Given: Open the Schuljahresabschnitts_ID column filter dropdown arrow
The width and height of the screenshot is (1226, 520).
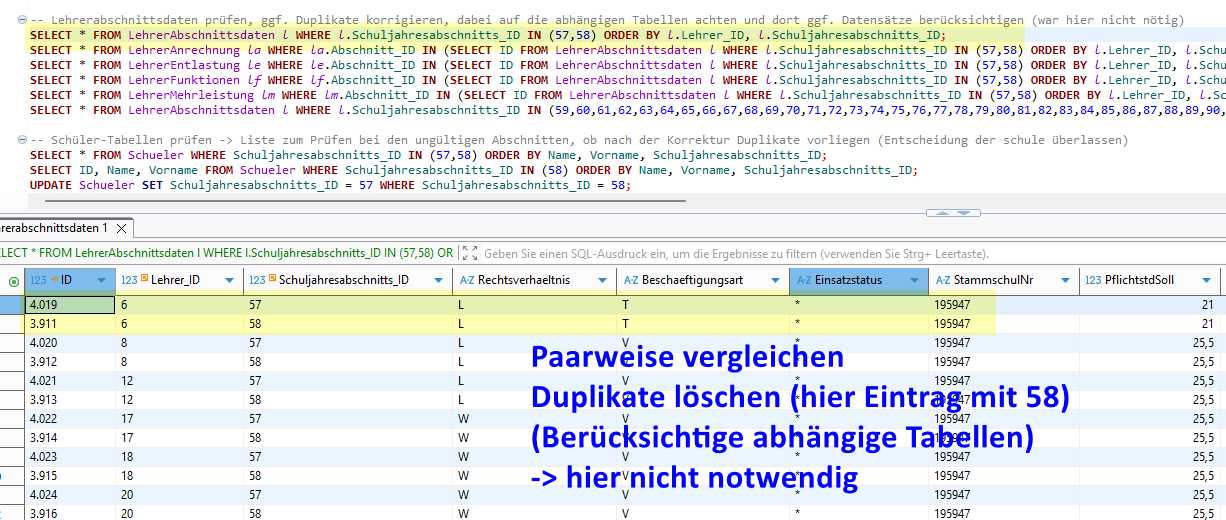Looking at the screenshot, I should tap(439, 281).
